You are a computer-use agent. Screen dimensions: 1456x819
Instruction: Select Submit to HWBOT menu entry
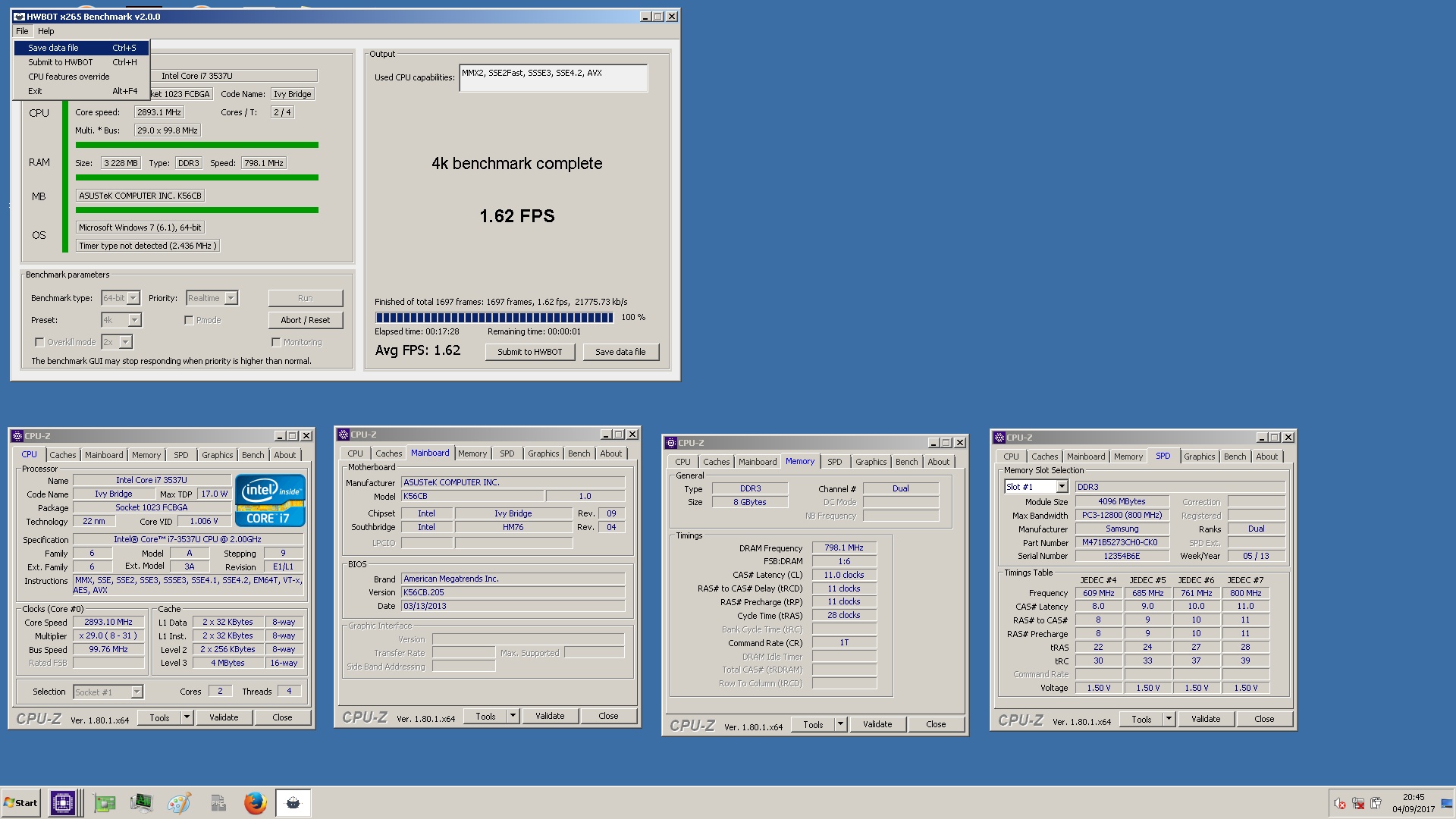81,62
